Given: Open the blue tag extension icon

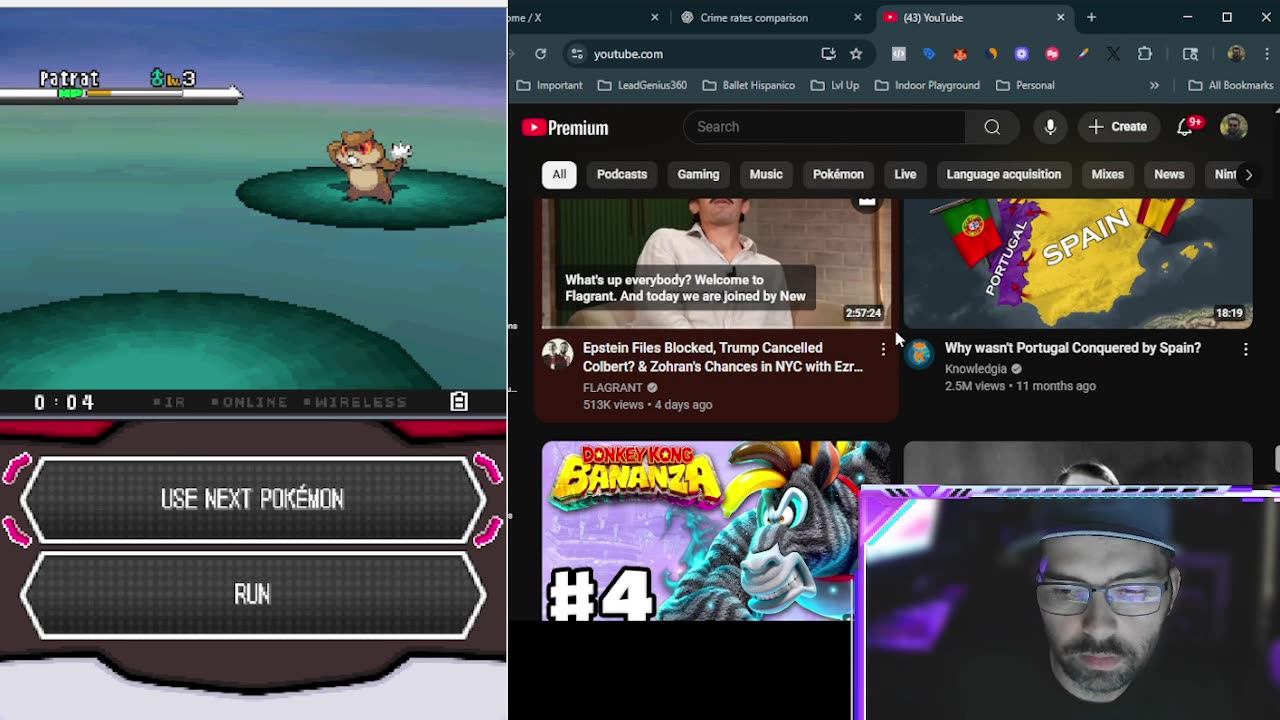Looking at the screenshot, I should coord(929,54).
